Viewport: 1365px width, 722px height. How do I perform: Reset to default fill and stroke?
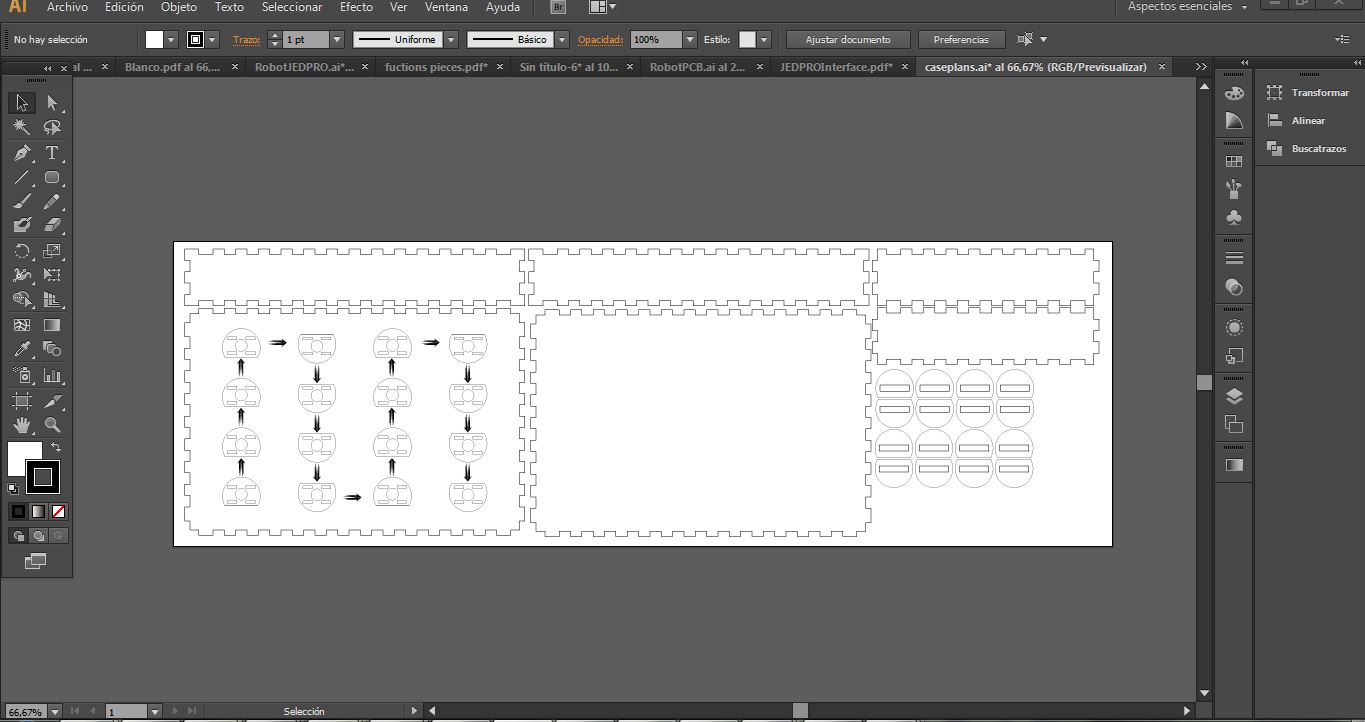click(x=13, y=489)
